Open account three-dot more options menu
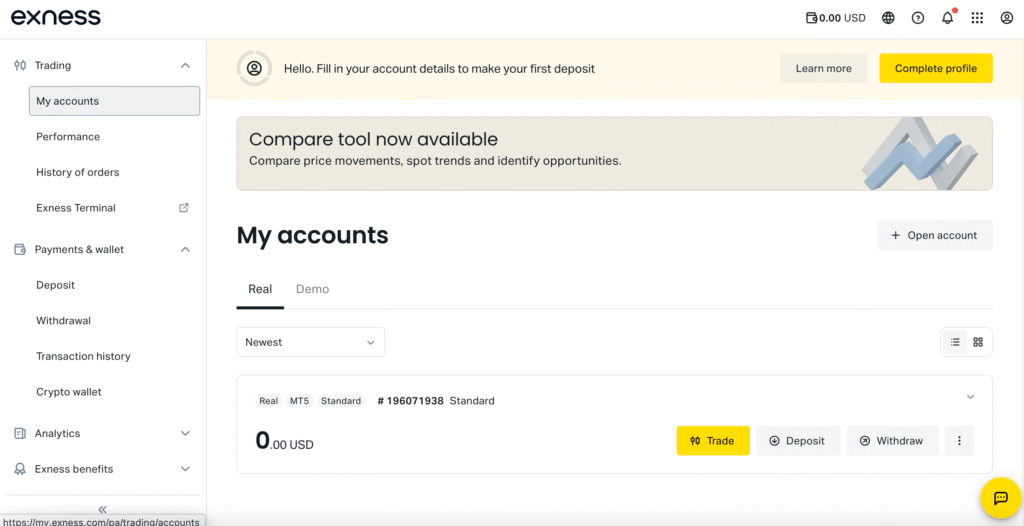The width and height of the screenshot is (1024, 526). (959, 441)
